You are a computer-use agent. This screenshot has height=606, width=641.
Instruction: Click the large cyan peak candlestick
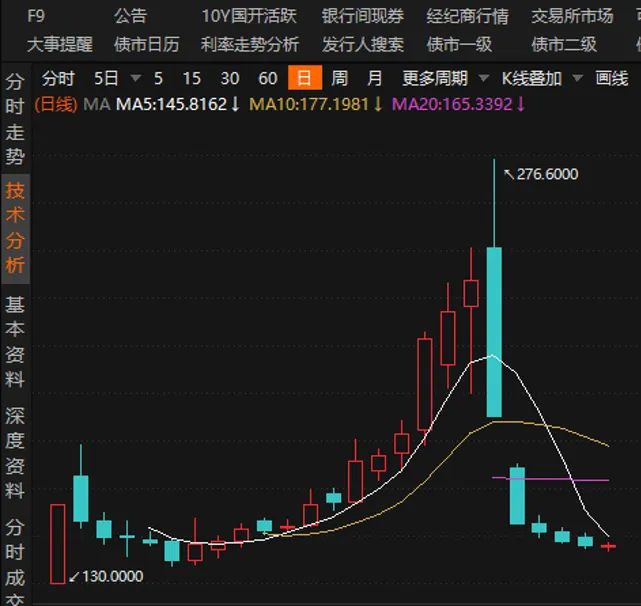point(494,332)
